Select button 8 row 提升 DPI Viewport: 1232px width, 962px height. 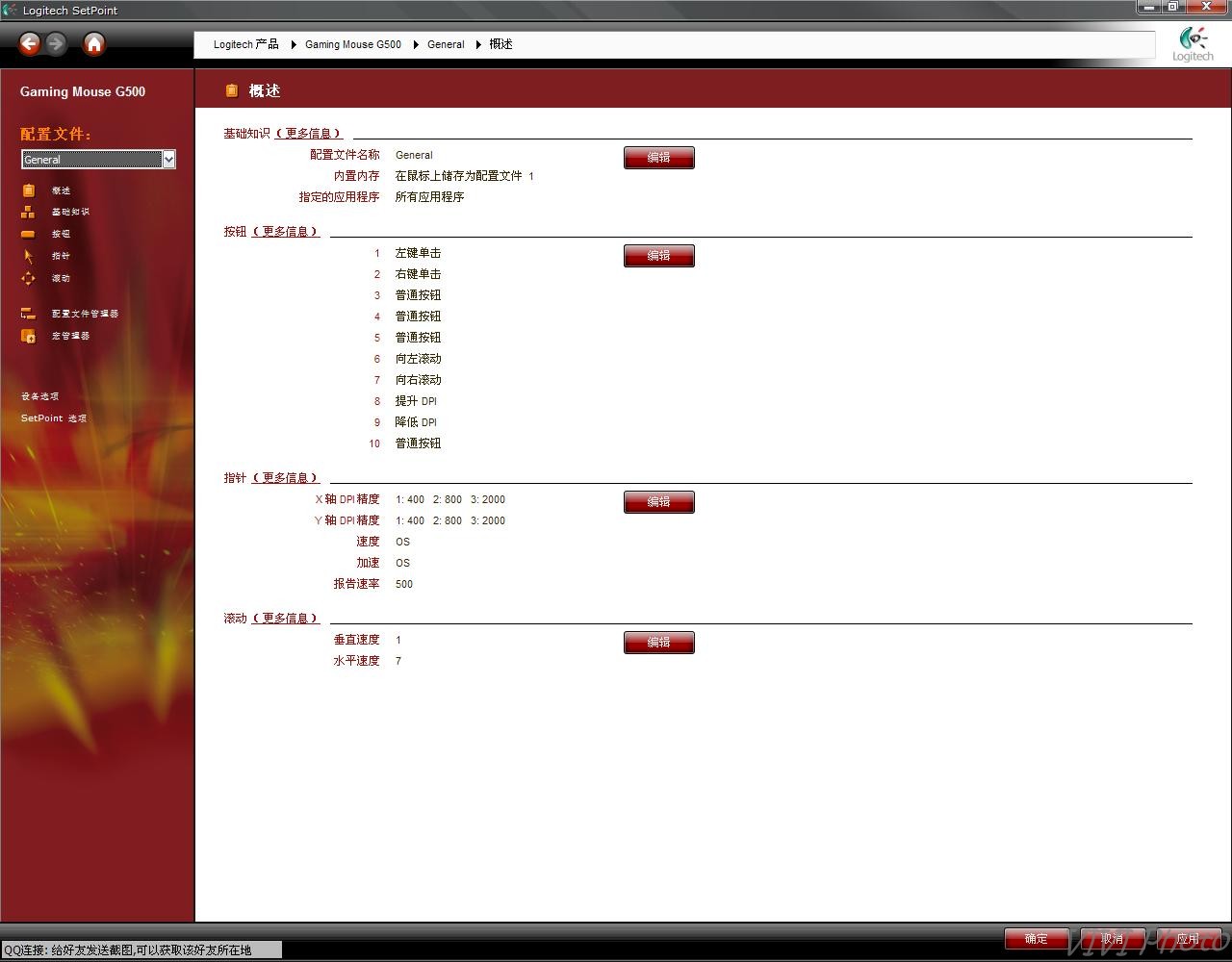[x=416, y=401]
